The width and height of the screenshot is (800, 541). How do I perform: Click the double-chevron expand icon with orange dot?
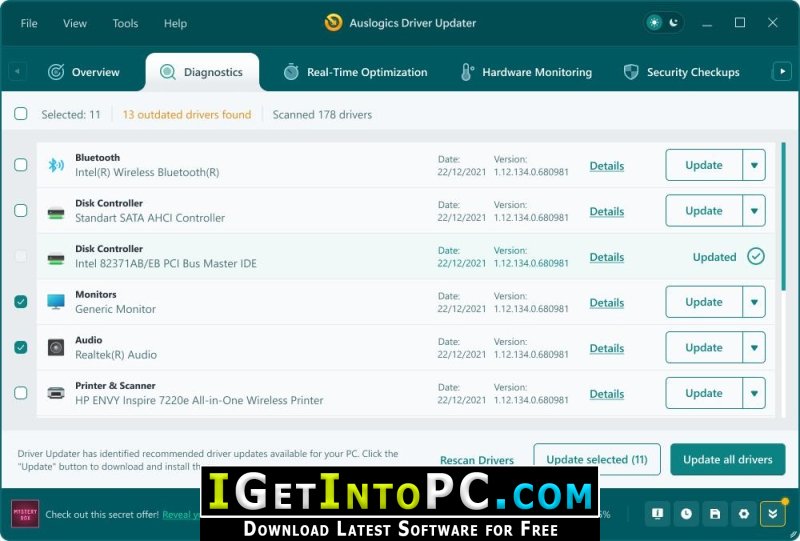coord(772,514)
